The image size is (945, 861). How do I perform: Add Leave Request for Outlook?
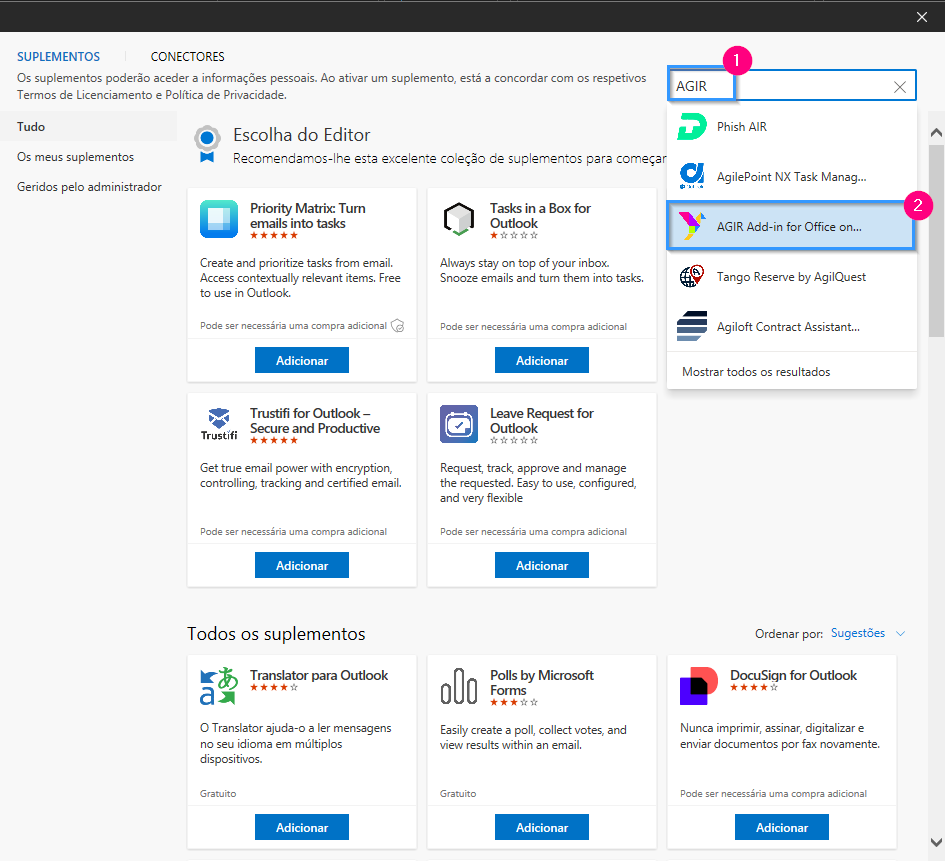[x=542, y=565]
